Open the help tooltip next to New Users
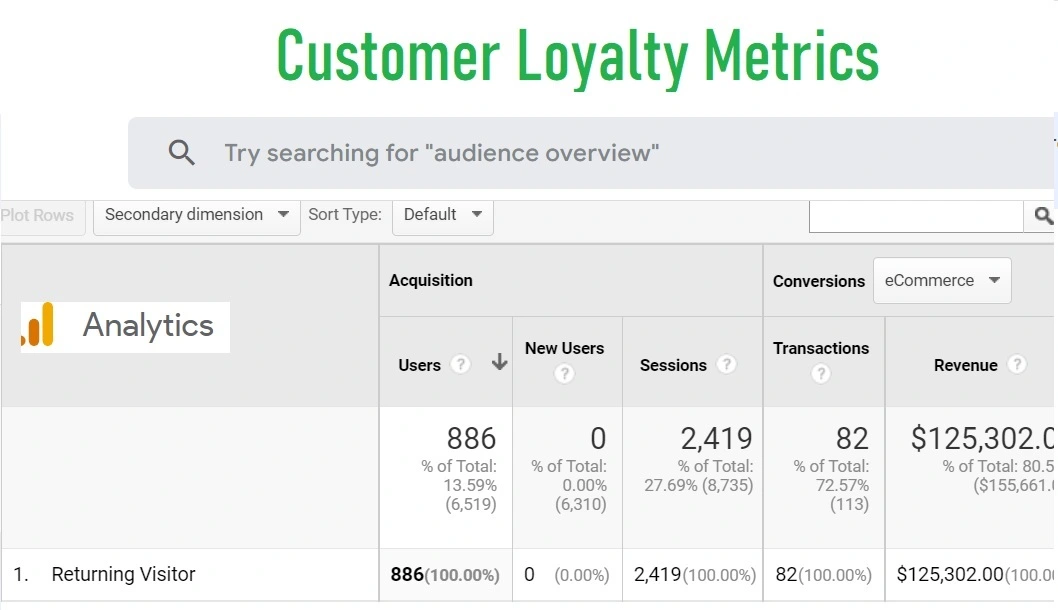1058x610 pixels. tap(564, 373)
